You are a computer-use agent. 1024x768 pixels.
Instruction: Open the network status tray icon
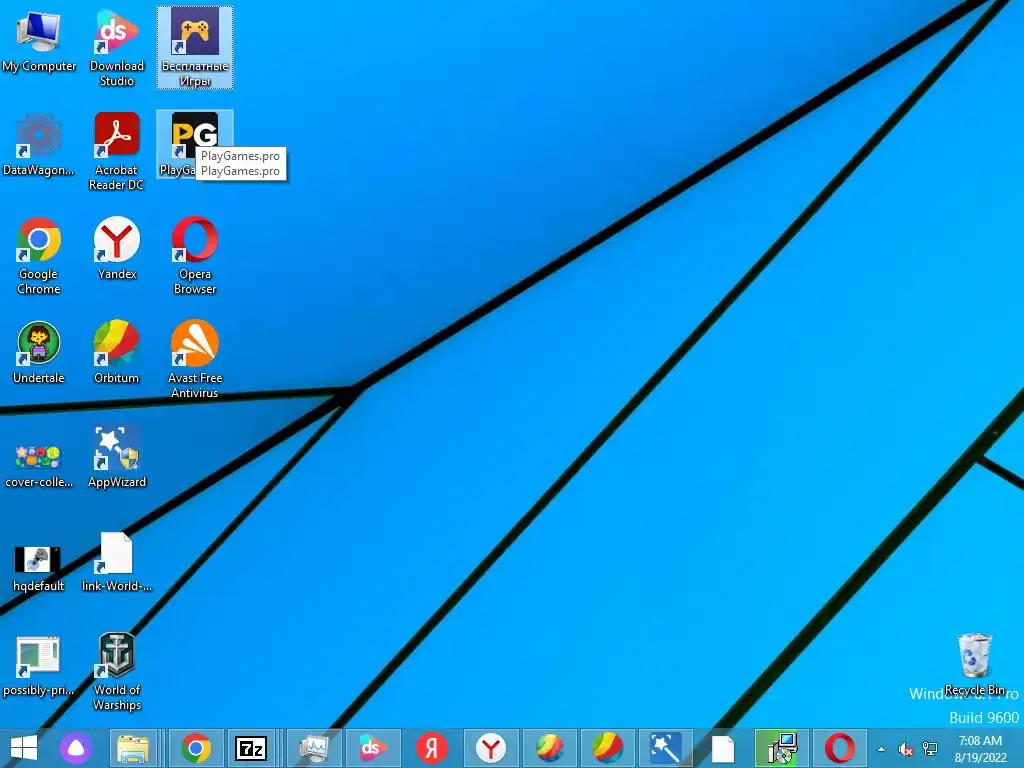click(x=929, y=749)
